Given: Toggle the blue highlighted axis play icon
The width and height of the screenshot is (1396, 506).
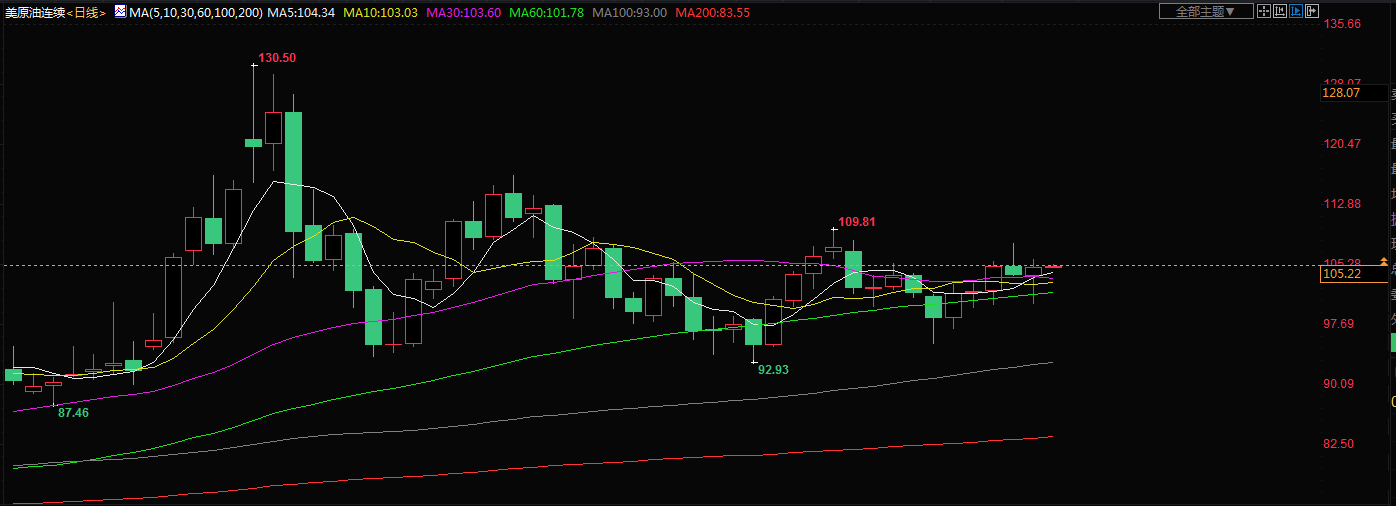Looking at the screenshot, I should click(x=1296, y=11).
